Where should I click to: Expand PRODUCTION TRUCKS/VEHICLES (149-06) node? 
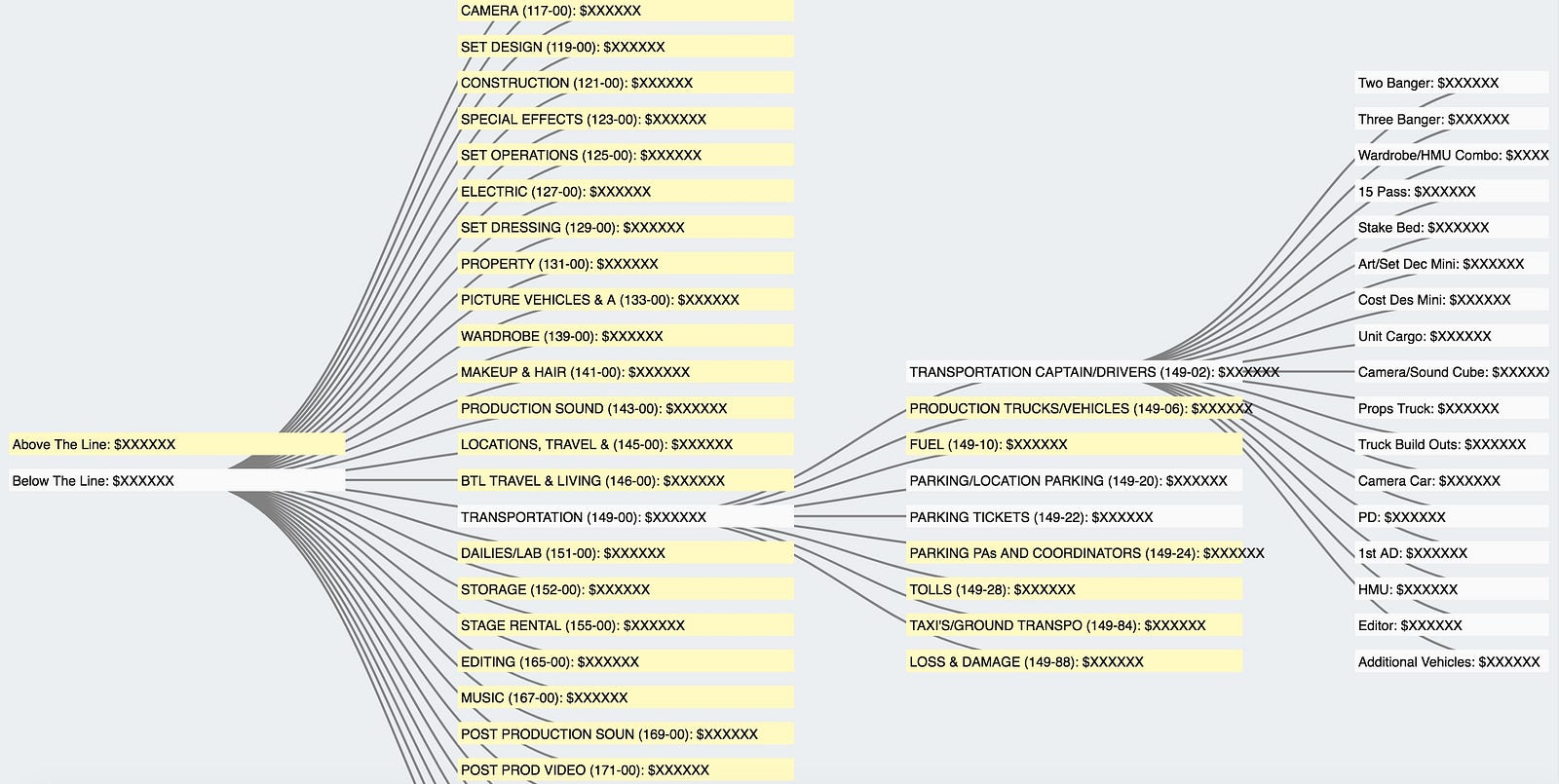[x=1075, y=408]
